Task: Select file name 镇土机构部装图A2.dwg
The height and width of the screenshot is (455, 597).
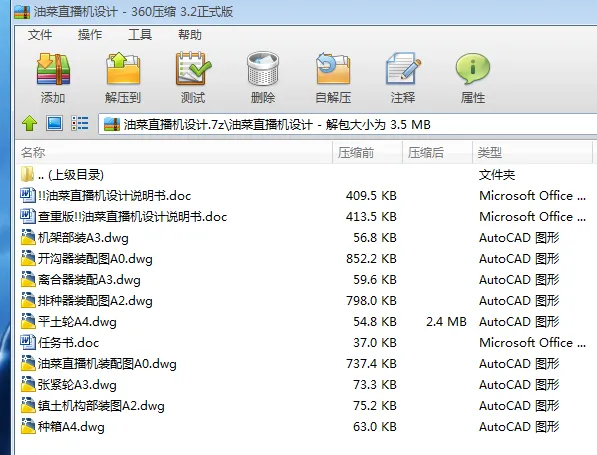Action: tap(101, 406)
